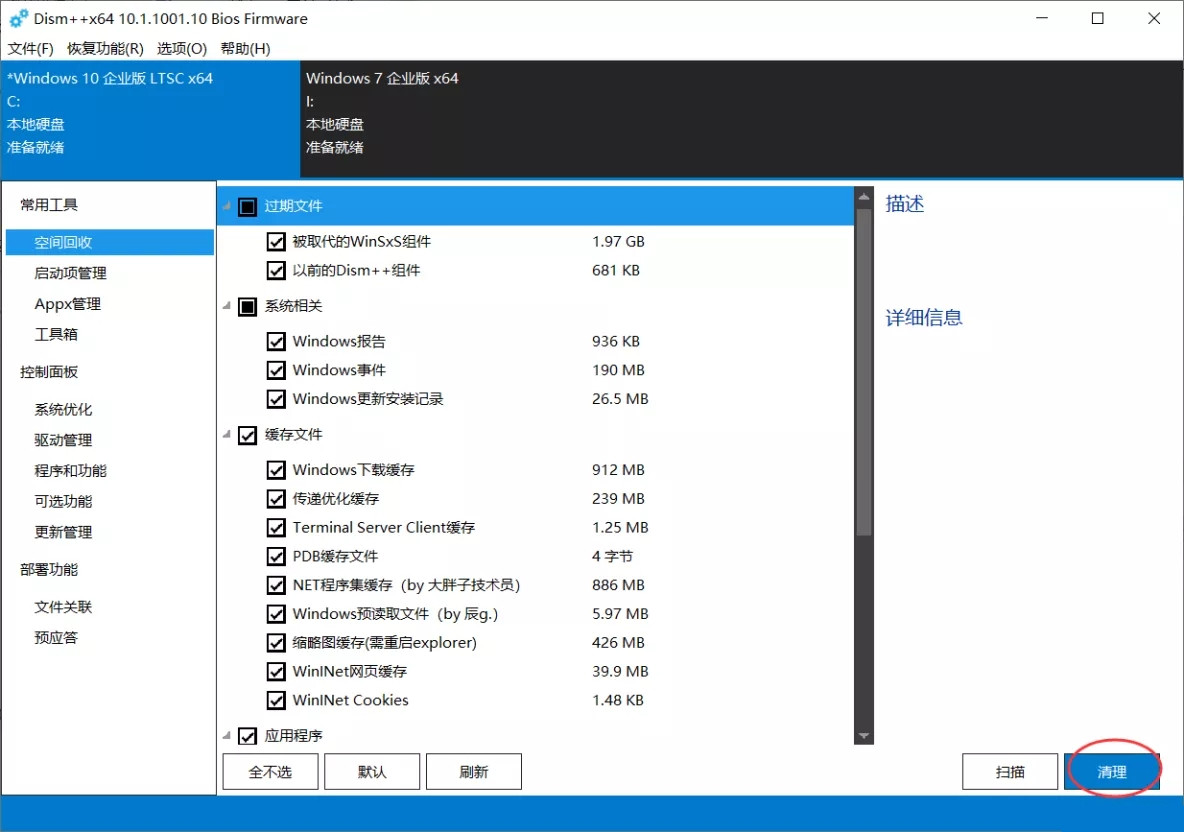Open 驱动管理 in the sidebar
The image size is (1184, 832).
[x=63, y=439]
